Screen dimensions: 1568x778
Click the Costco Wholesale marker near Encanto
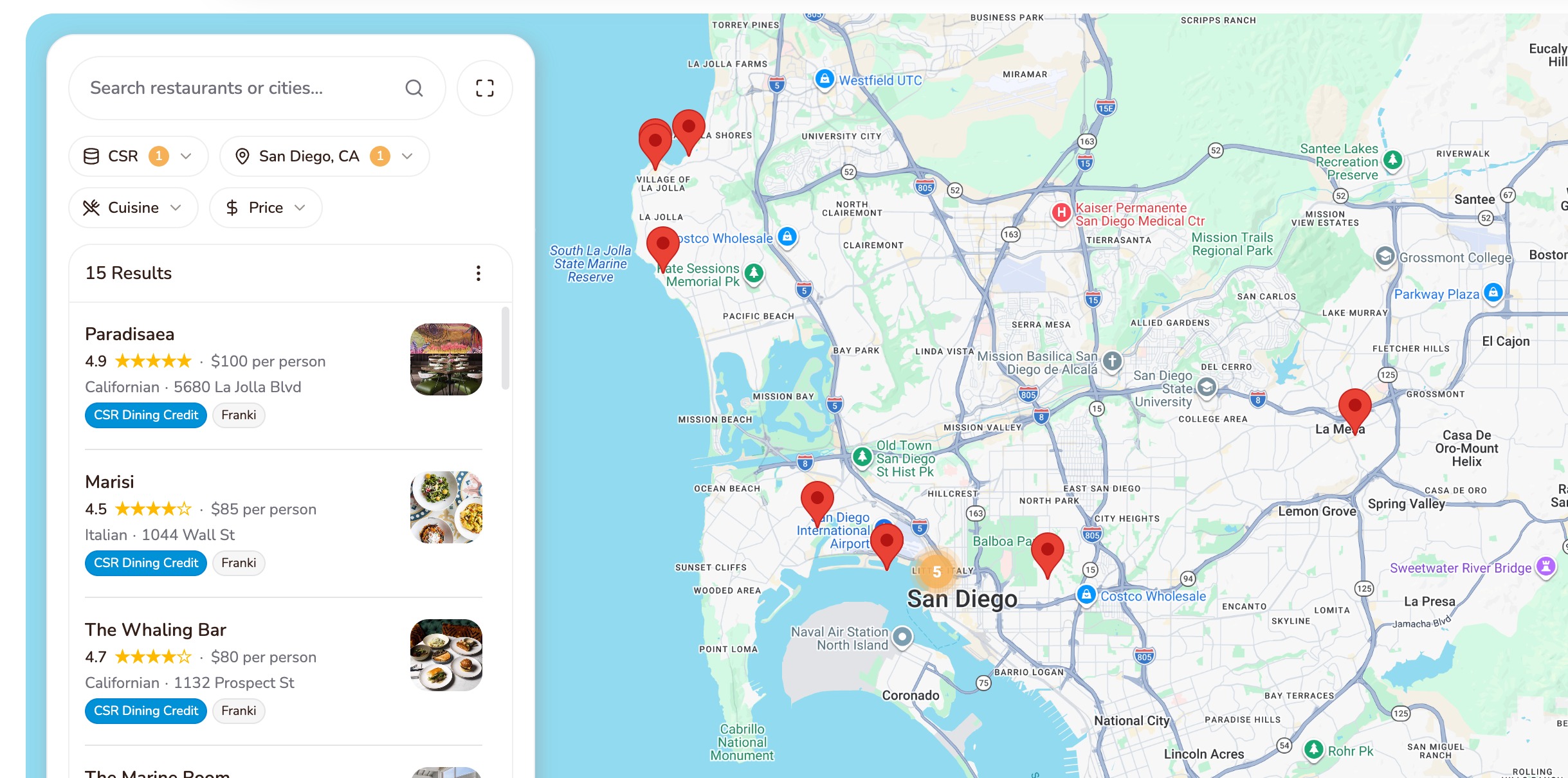1086,595
